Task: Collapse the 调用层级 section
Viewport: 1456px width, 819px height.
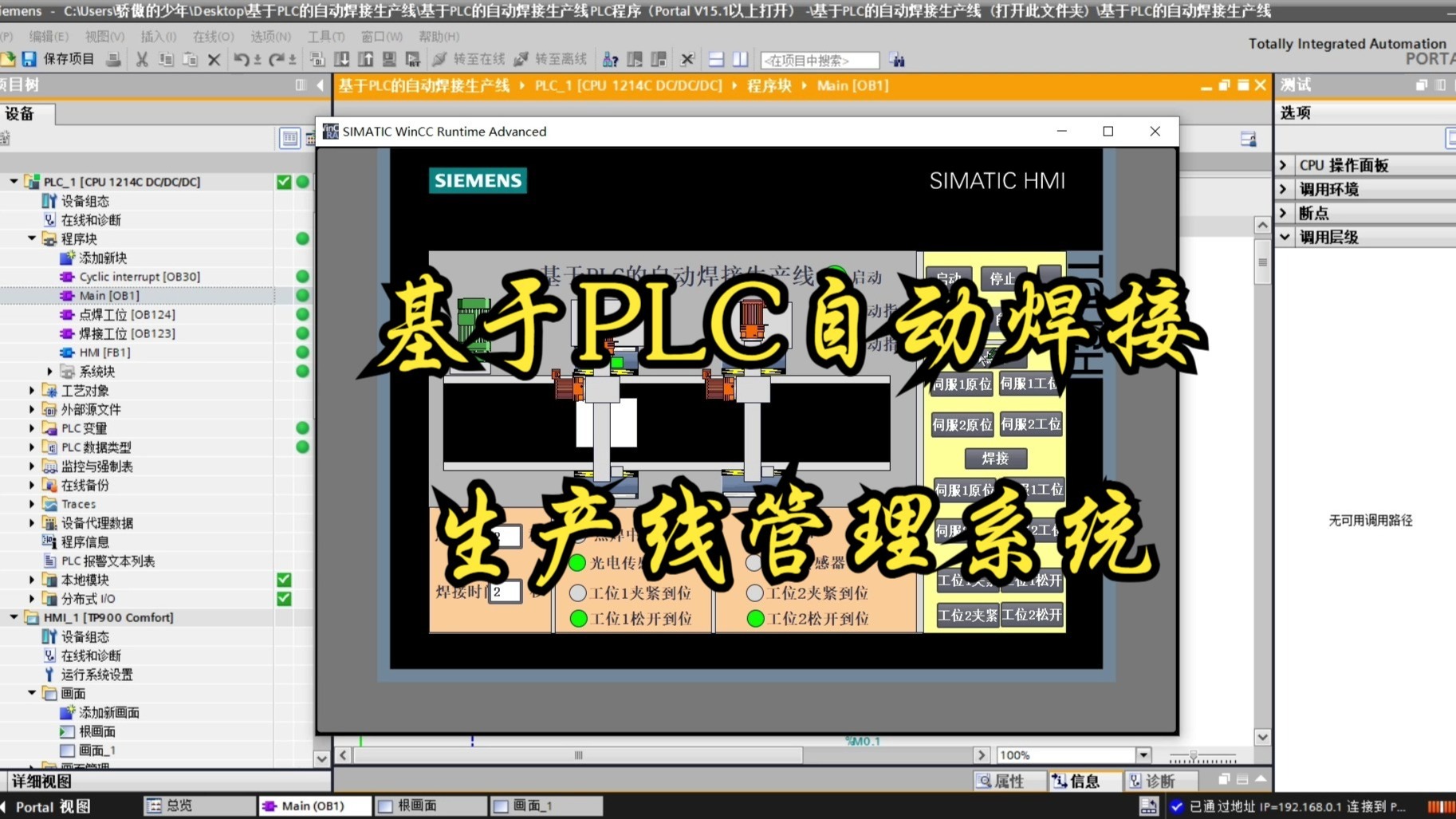Action: point(1284,237)
